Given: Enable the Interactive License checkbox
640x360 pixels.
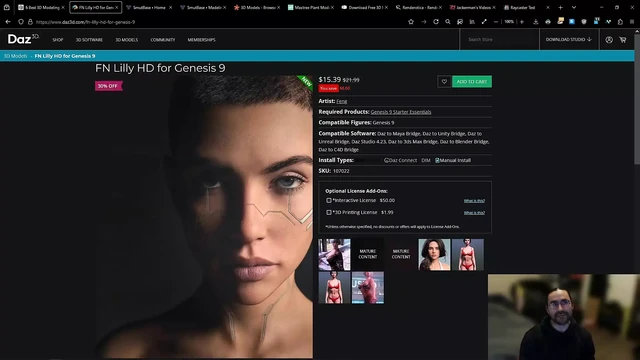Looking at the screenshot, I should 329,200.
